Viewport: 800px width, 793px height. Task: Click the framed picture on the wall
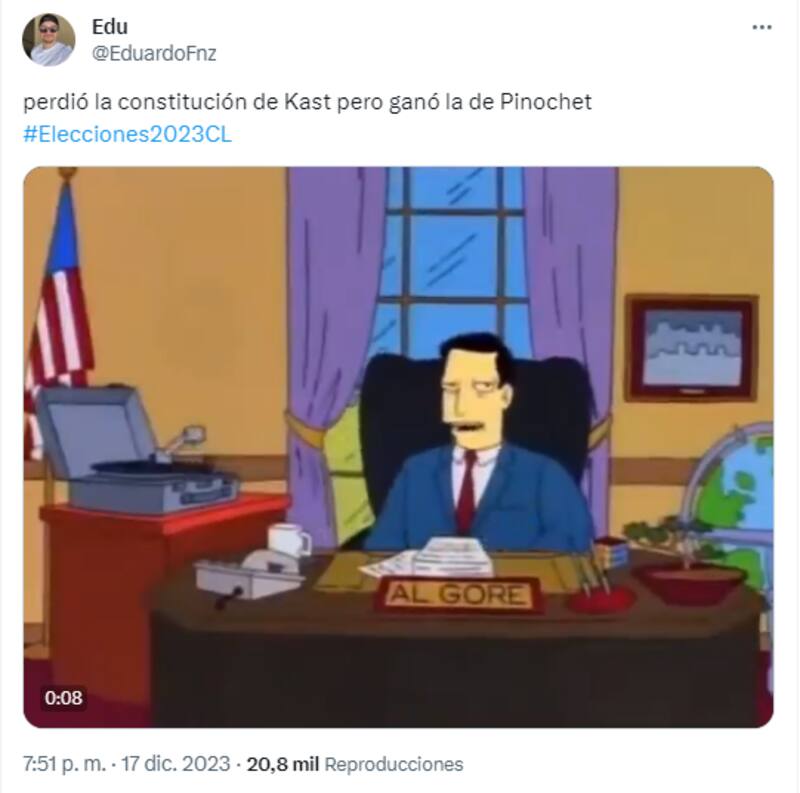[x=692, y=348]
